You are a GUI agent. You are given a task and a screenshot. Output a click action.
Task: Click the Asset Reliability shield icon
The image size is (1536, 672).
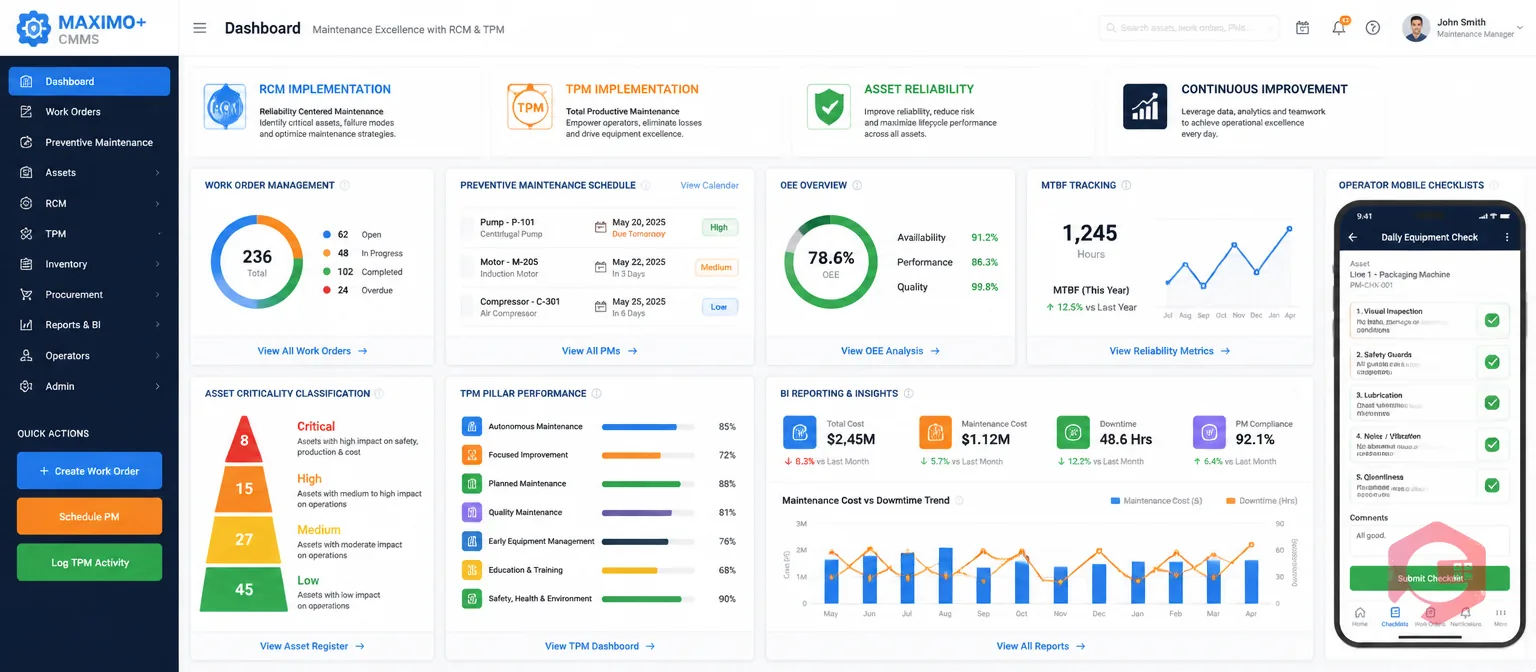829,106
